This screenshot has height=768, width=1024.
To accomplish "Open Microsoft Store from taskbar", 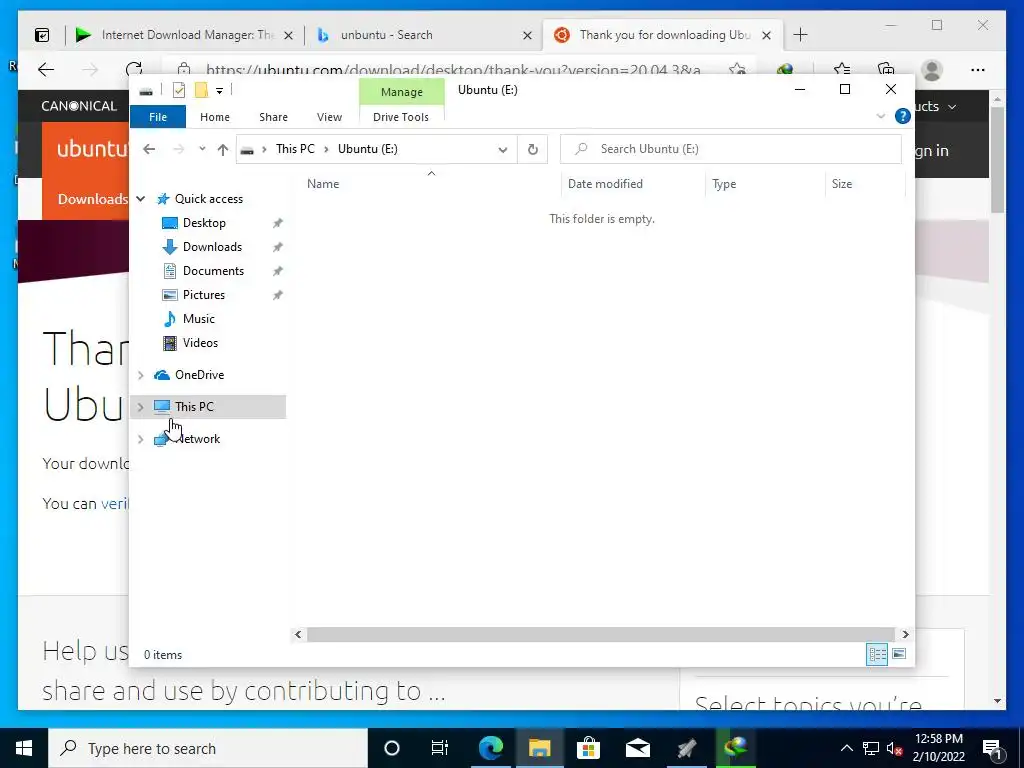I will tap(588, 748).
